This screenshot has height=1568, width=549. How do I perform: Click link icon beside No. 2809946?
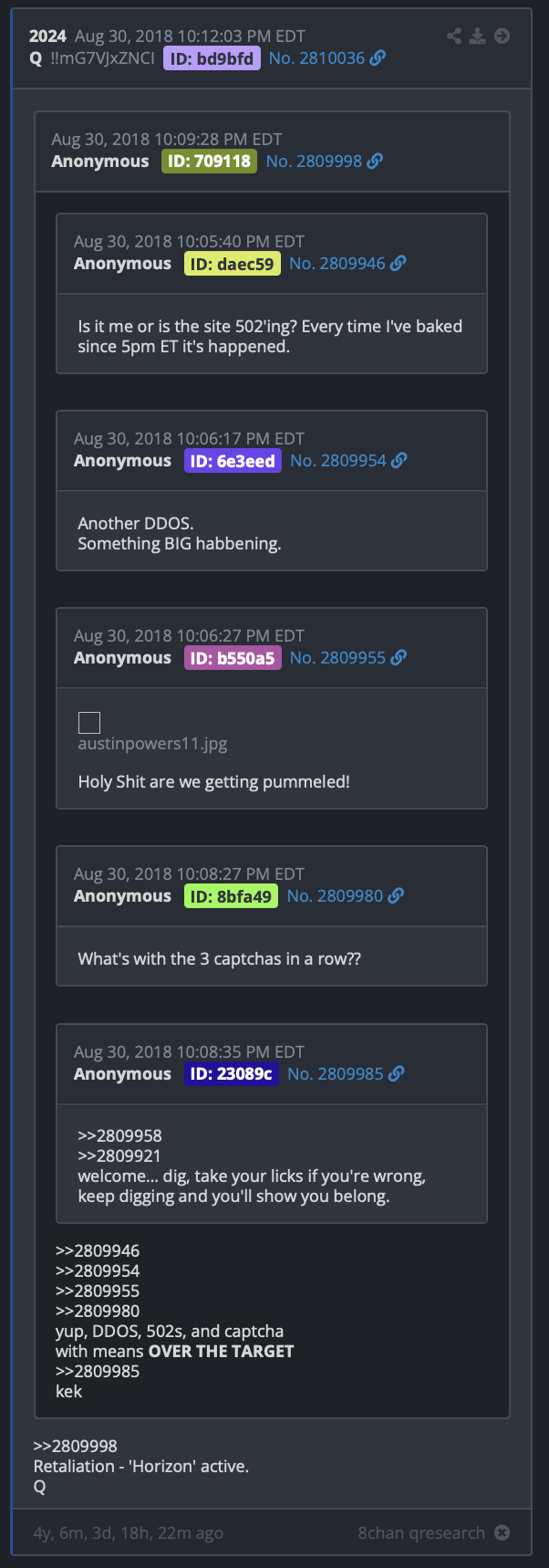coord(398,263)
